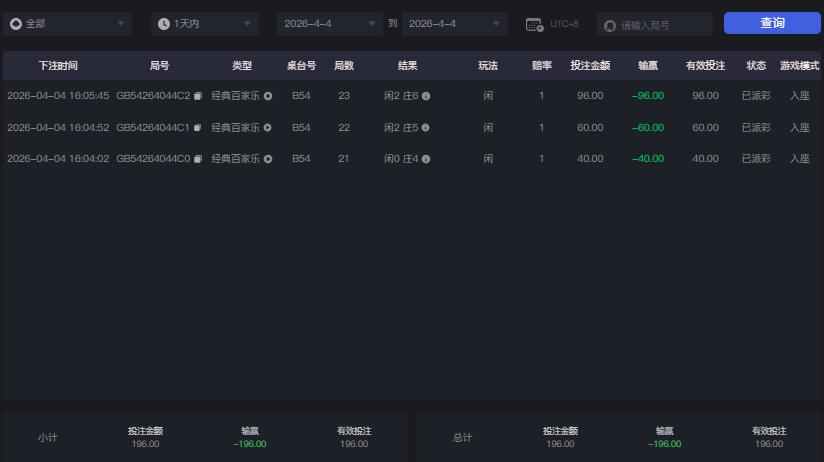Click the 投注金额 column header
The height and width of the screenshot is (462, 824).
click(590, 66)
